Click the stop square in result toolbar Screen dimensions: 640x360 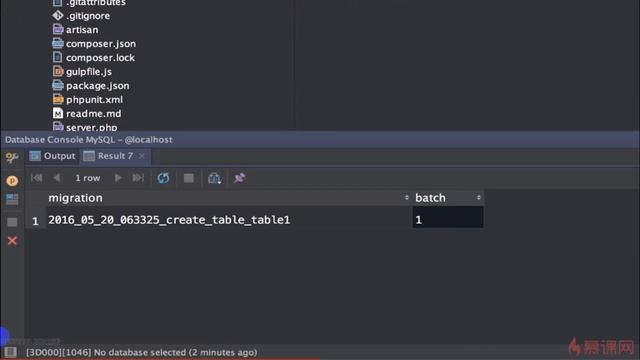(x=189, y=178)
